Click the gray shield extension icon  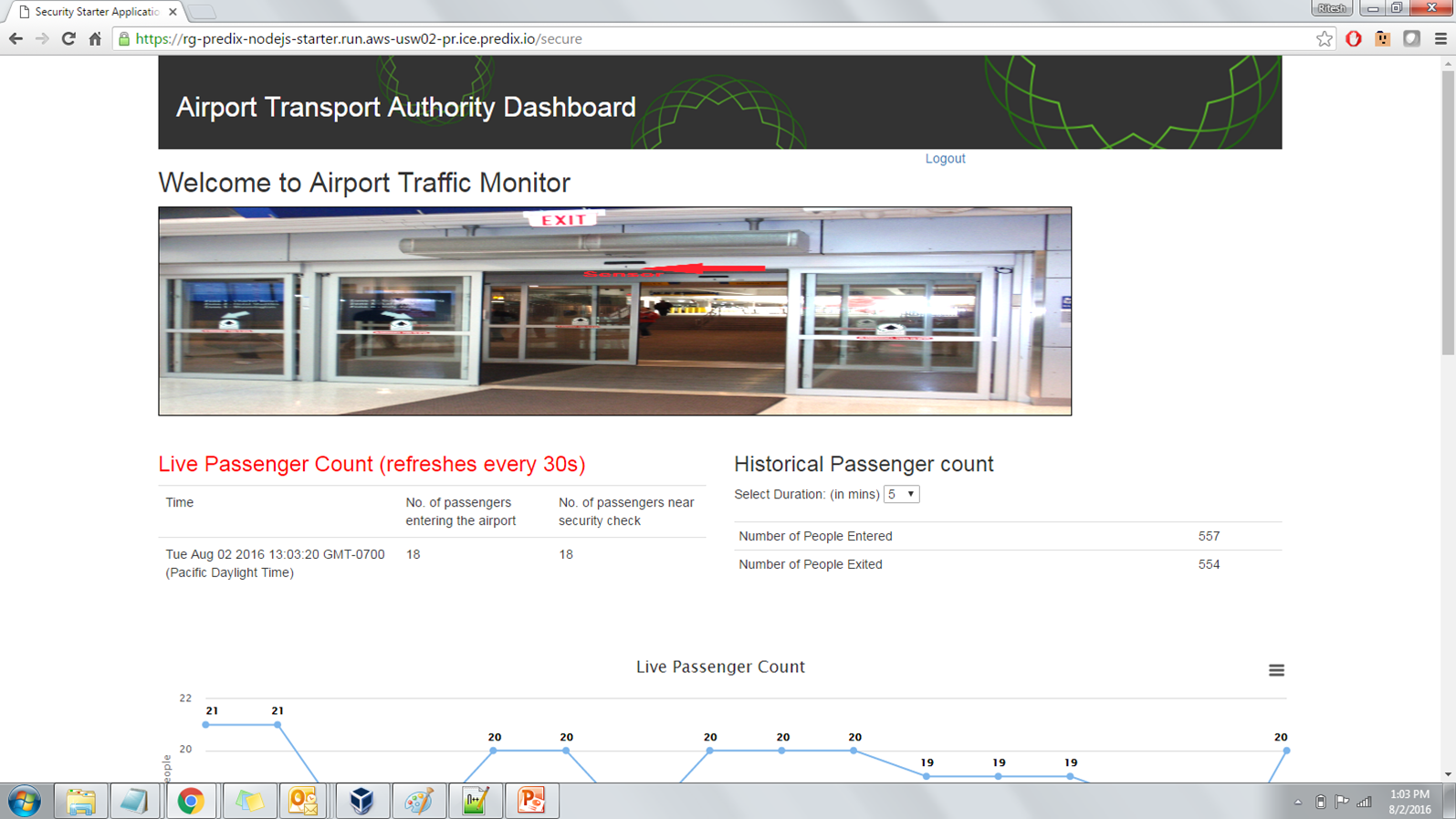[x=1412, y=39]
